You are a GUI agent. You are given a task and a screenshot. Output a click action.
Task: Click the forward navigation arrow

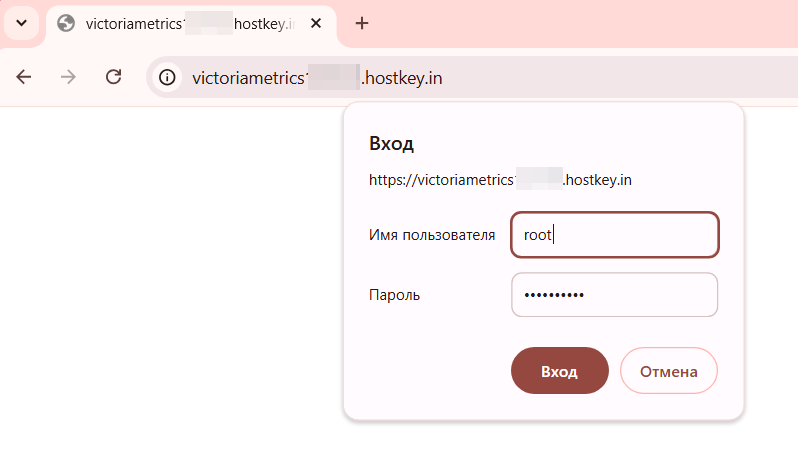68,77
